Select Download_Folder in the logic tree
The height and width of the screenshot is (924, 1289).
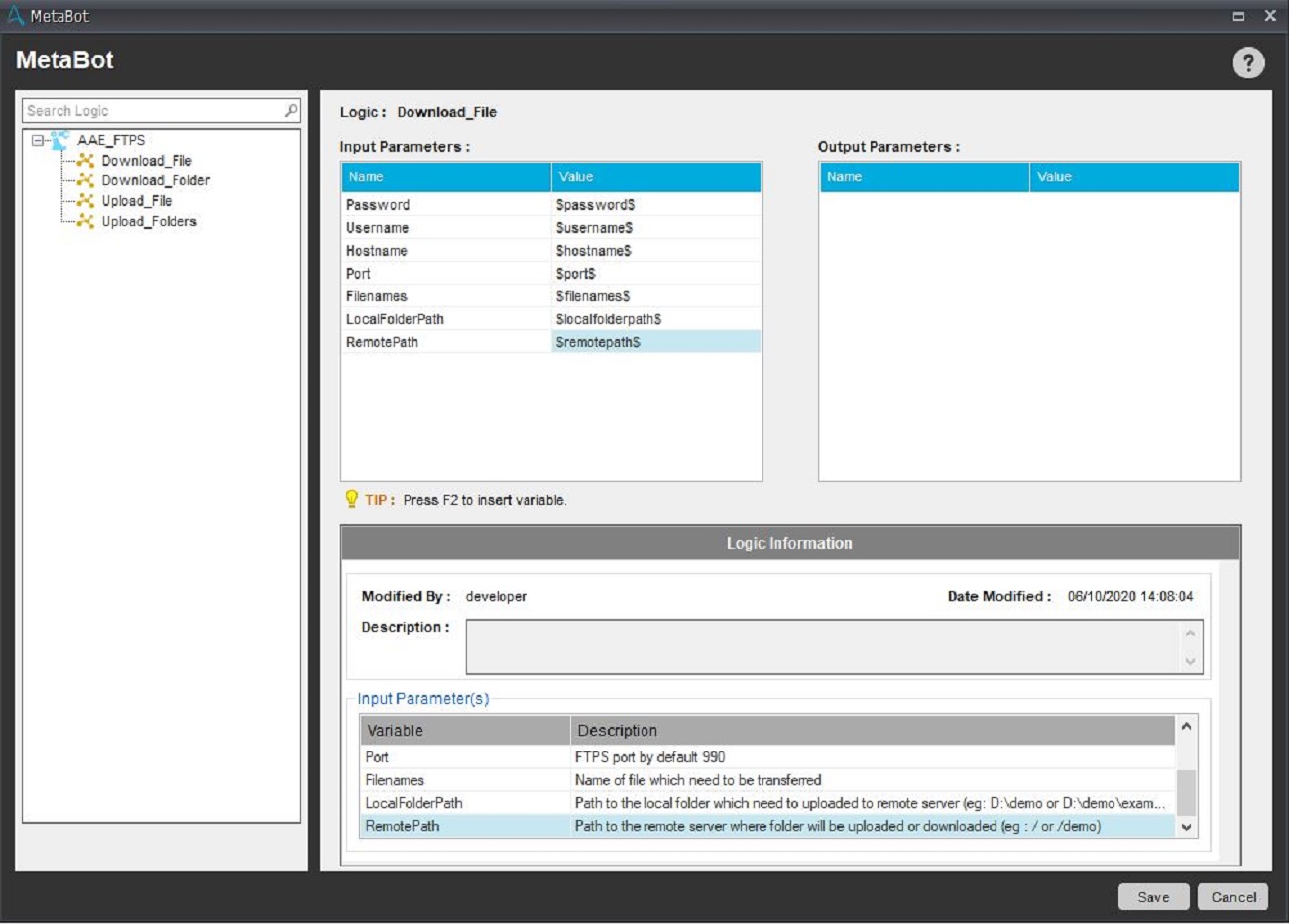tap(156, 181)
